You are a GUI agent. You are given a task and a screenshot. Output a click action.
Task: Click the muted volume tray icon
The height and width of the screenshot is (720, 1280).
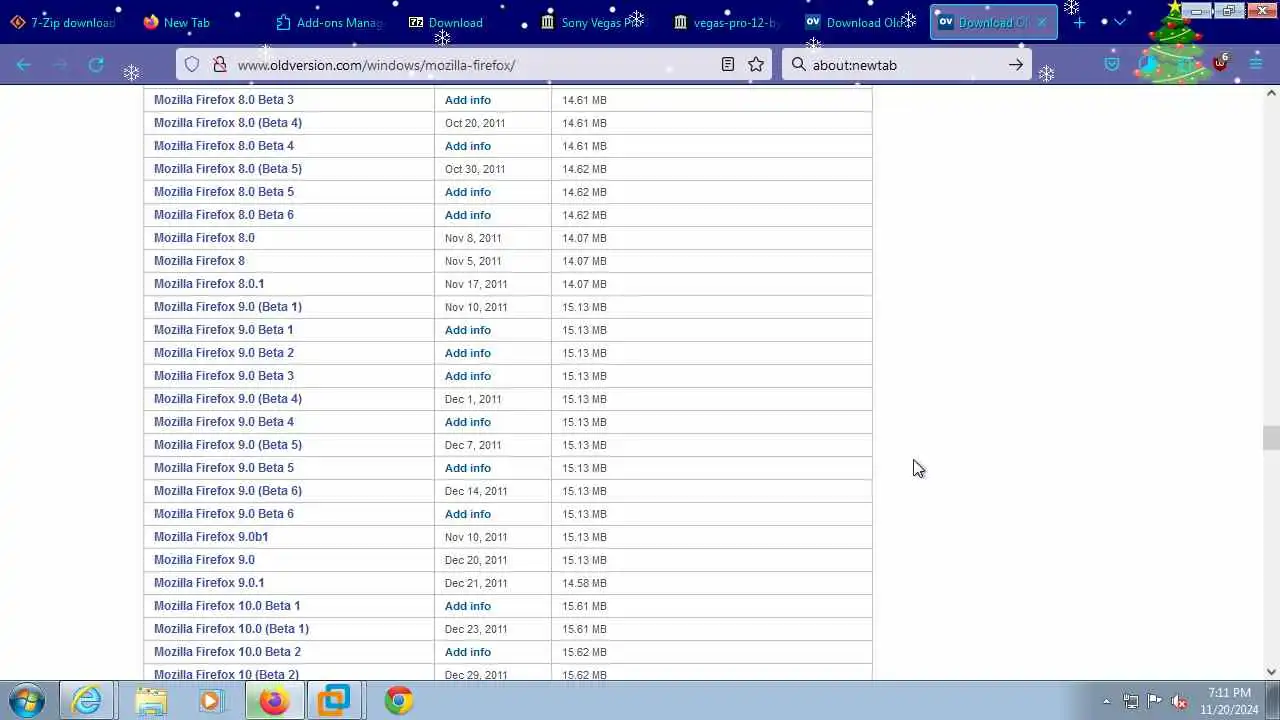coord(1179,701)
